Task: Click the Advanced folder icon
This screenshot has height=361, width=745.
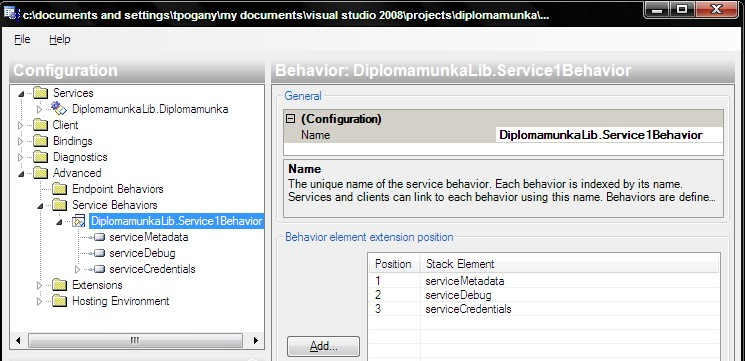Action: pyautogui.click(x=41, y=173)
